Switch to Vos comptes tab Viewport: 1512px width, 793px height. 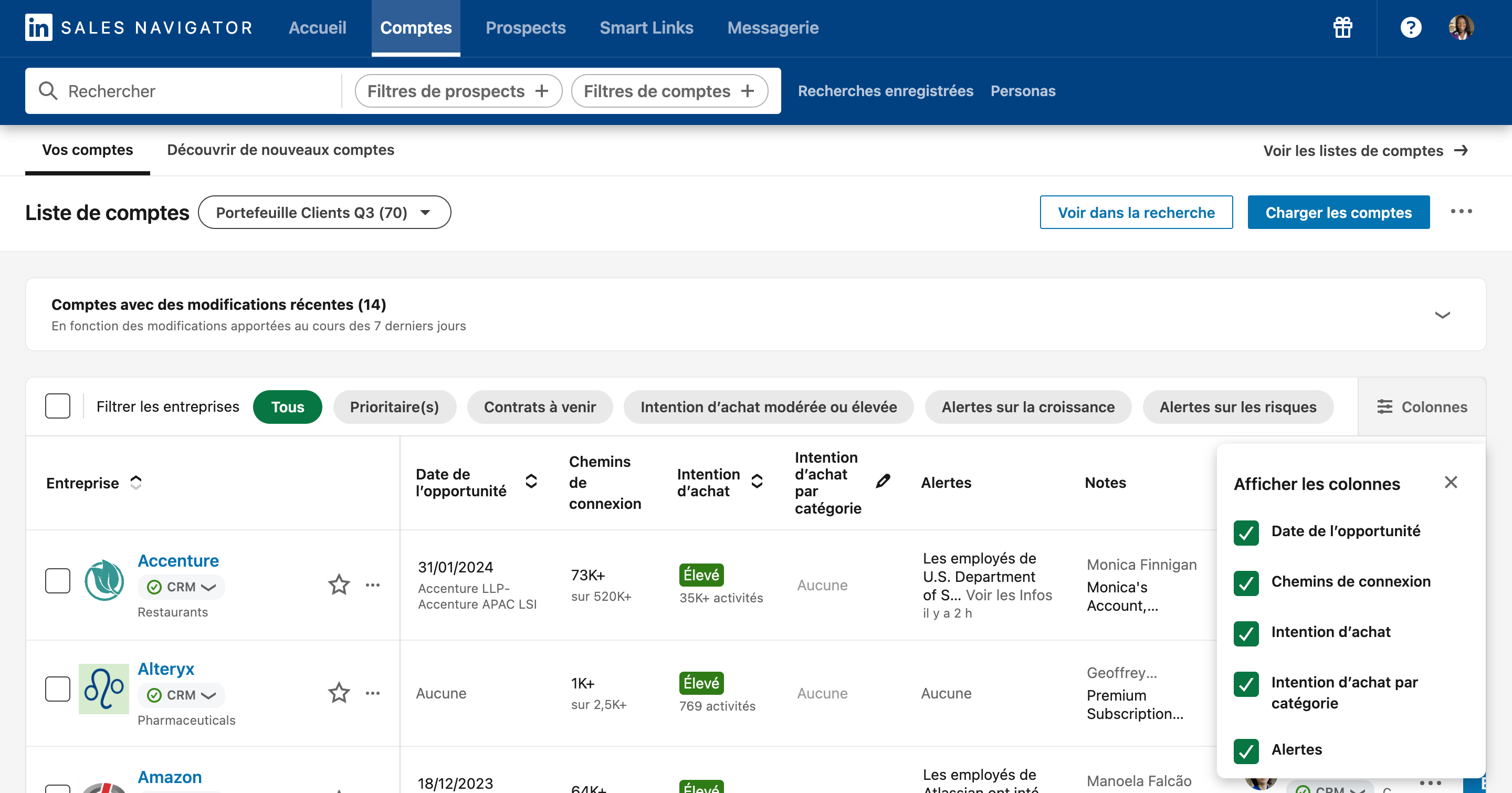pos(88,150)
